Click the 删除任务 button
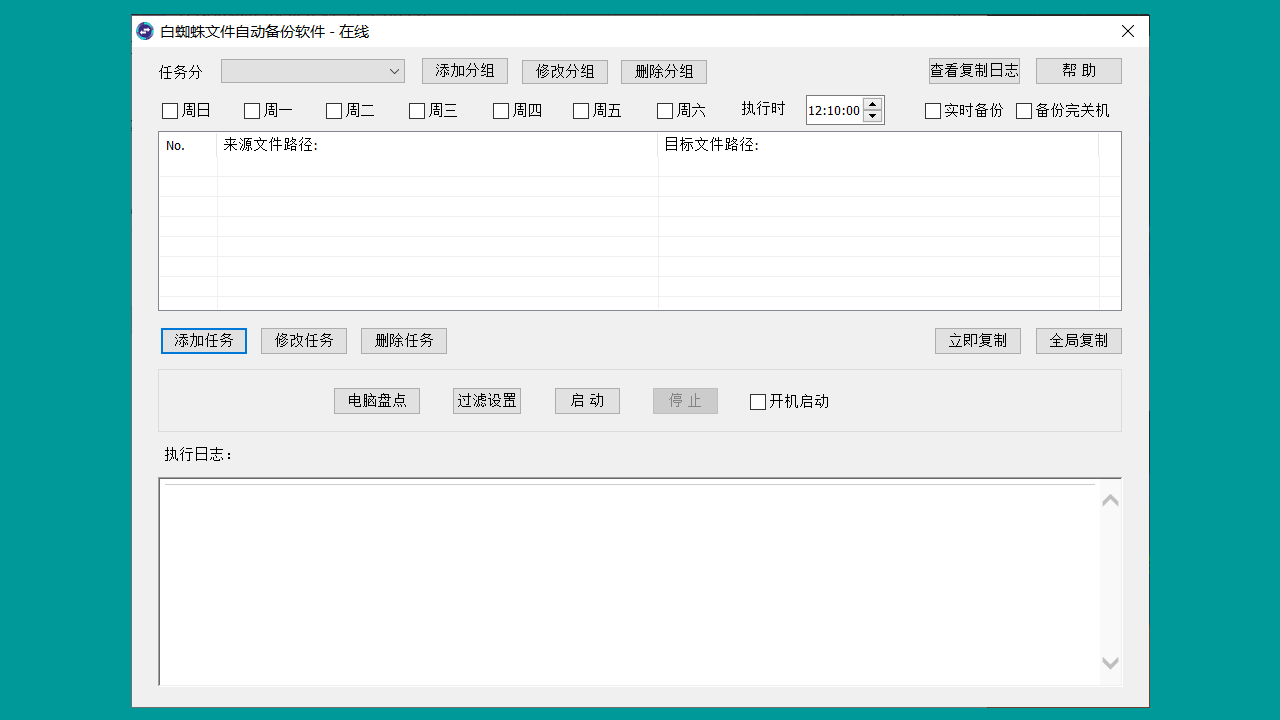 tap(404, 341)
